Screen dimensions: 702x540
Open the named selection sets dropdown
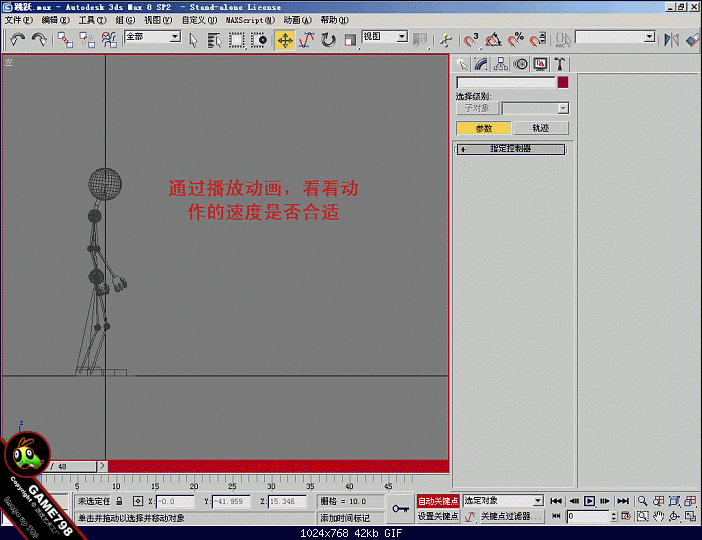(x=650, y=37)
